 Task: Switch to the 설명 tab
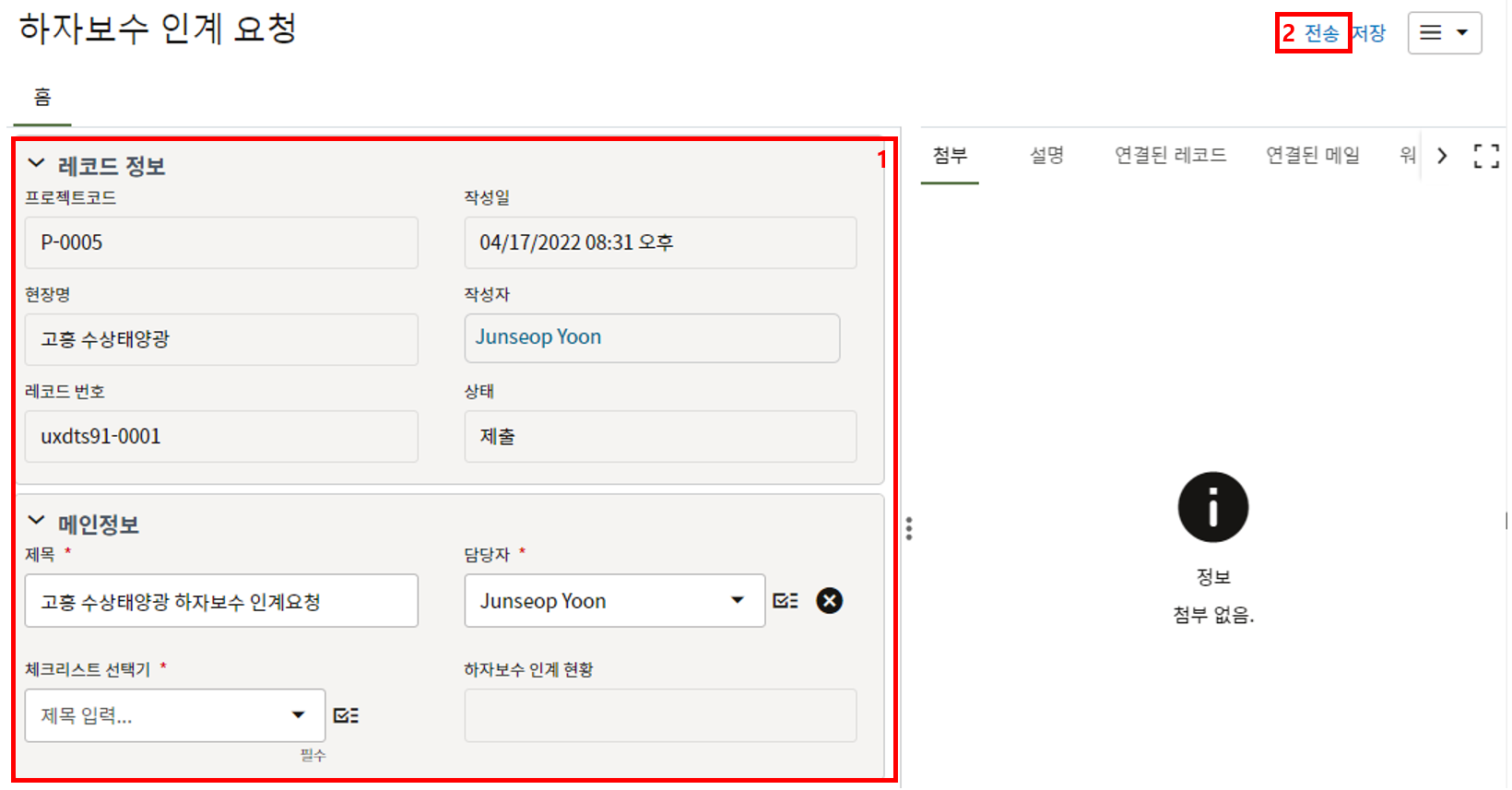pos(1046,155)
